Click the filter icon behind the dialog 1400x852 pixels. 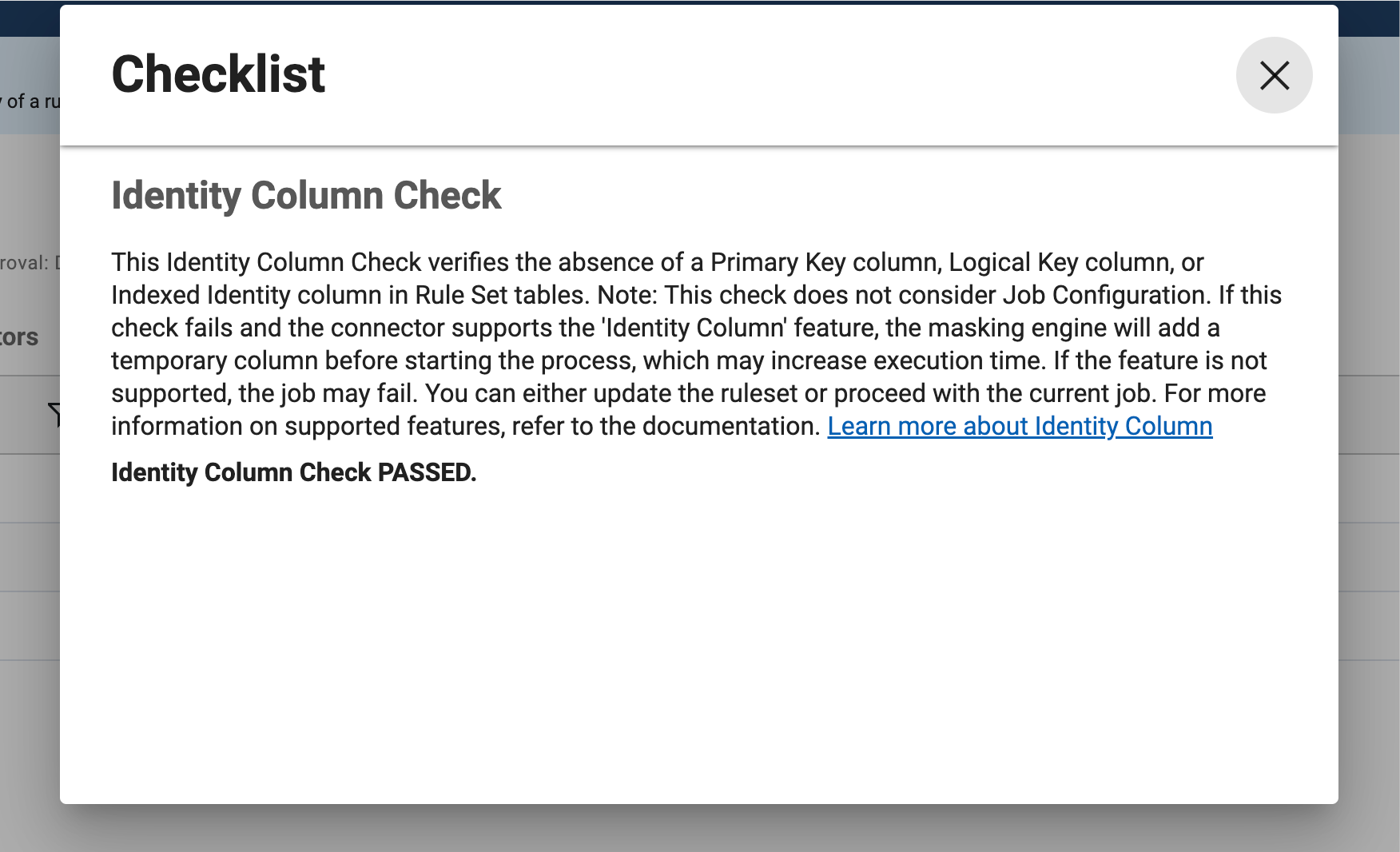[54, 413]
